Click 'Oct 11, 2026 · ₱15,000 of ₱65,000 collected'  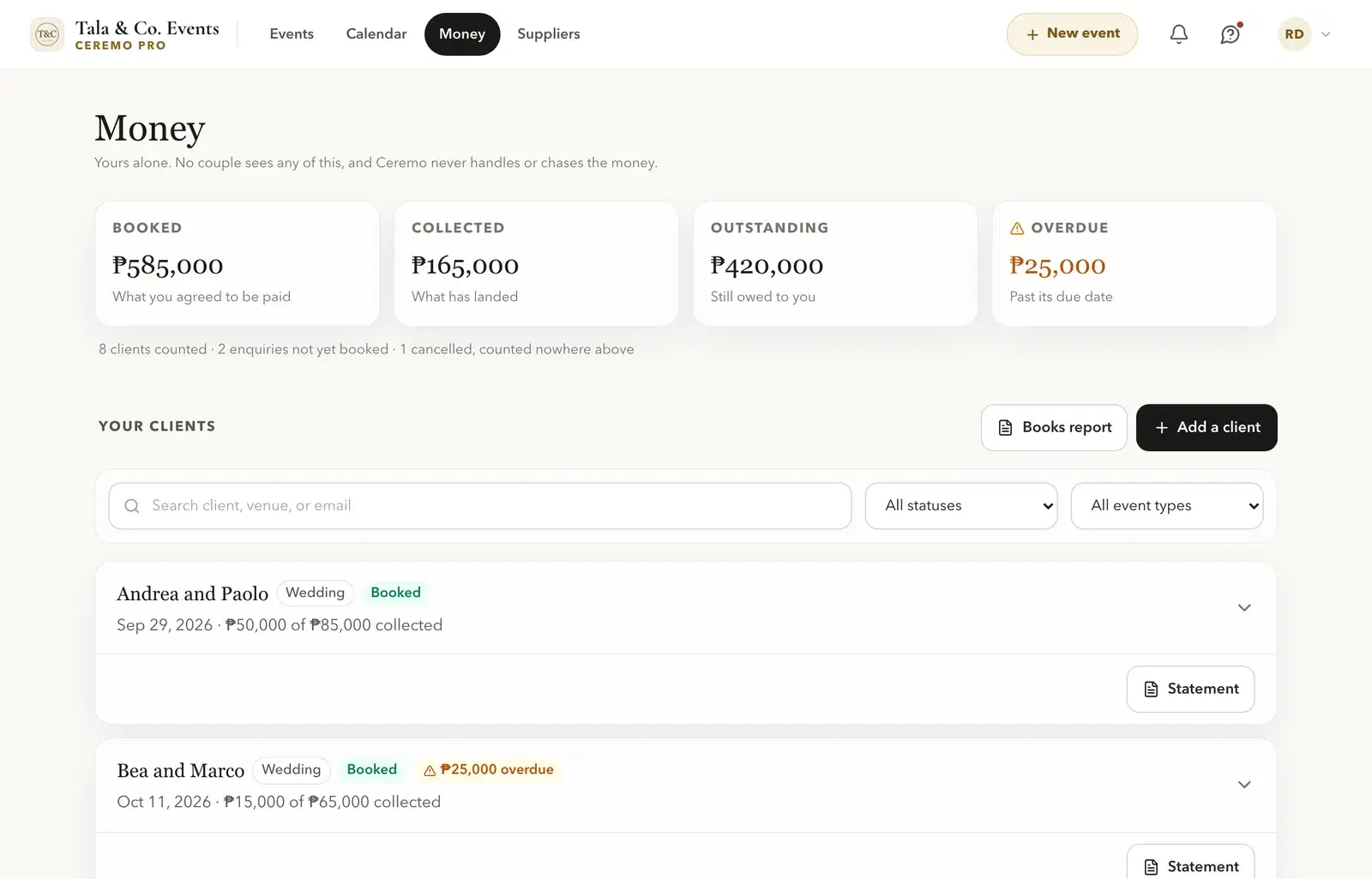pyautogui.click(x=279, y=802)
